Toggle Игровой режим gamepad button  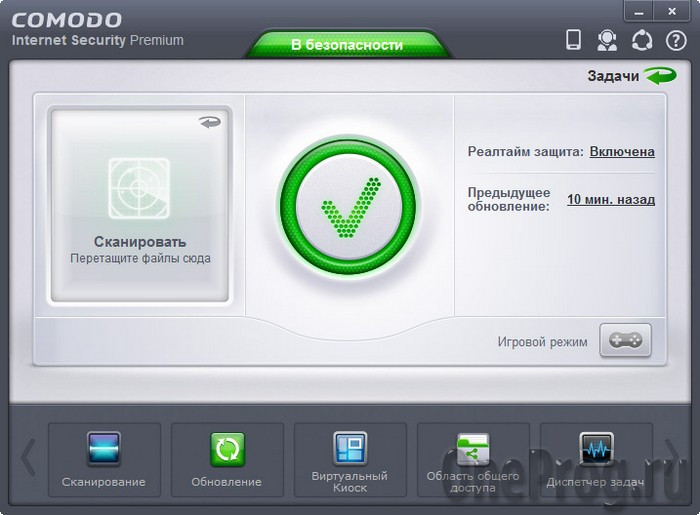click(625, 341)
